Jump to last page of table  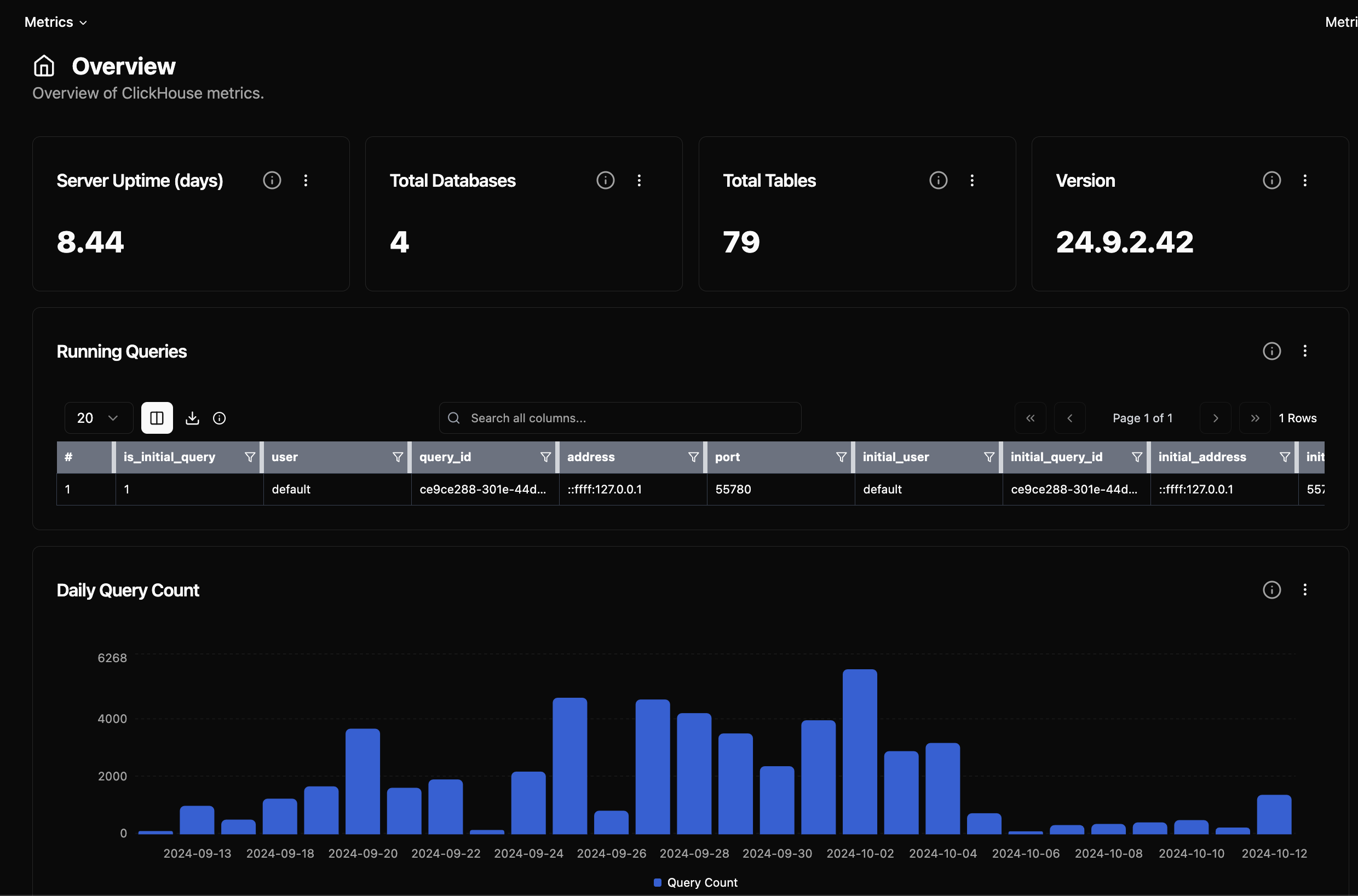coord(1255,418)
